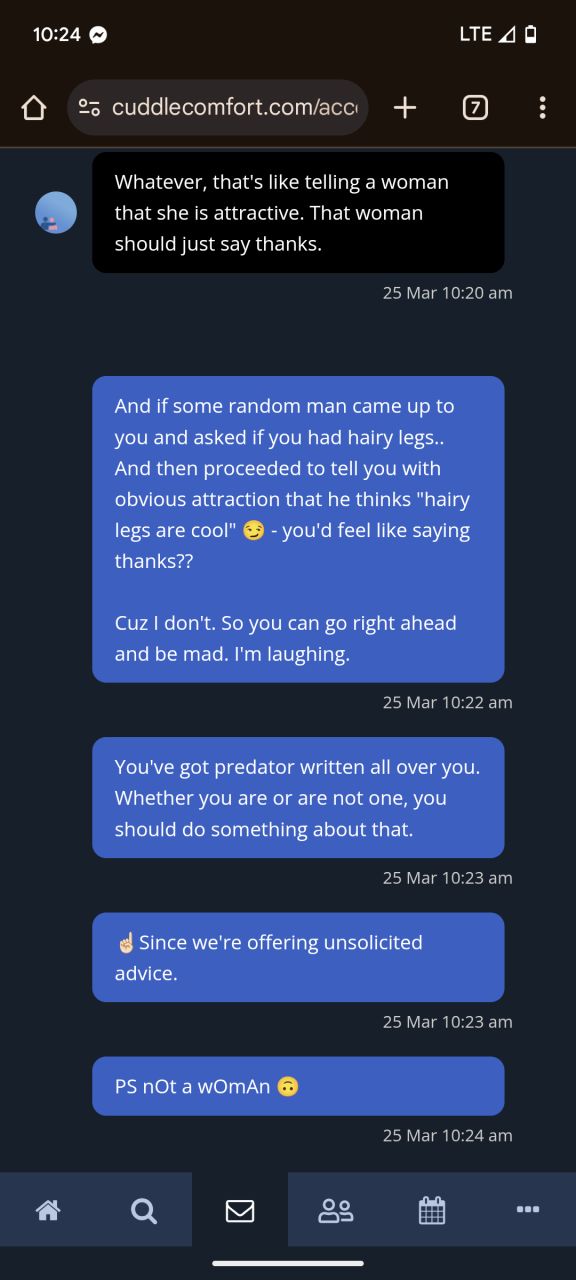Viewport: 576px width, 1280px height.
Task: Select the cuddlecomfort.com address bar
Action: (218, 108)
